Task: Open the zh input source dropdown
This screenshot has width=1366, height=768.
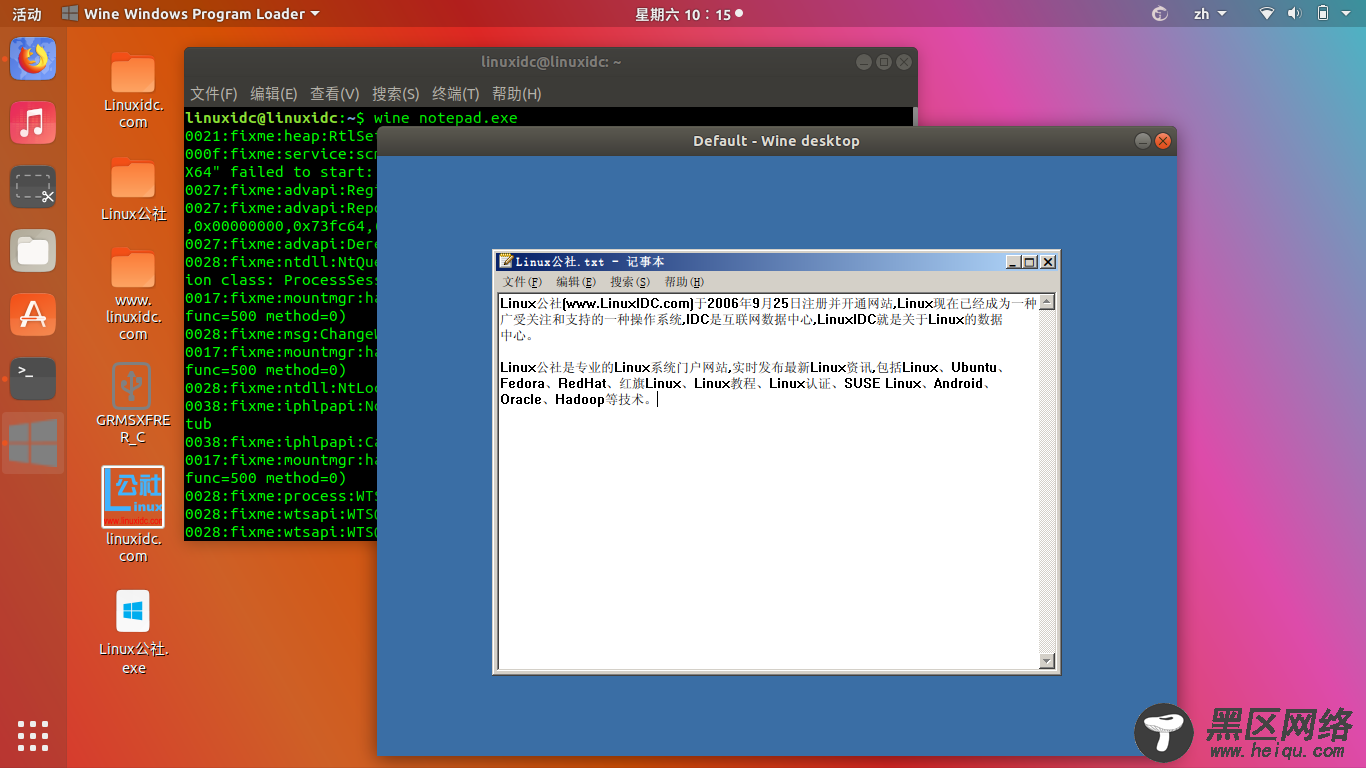Action: click(1208, 14)
